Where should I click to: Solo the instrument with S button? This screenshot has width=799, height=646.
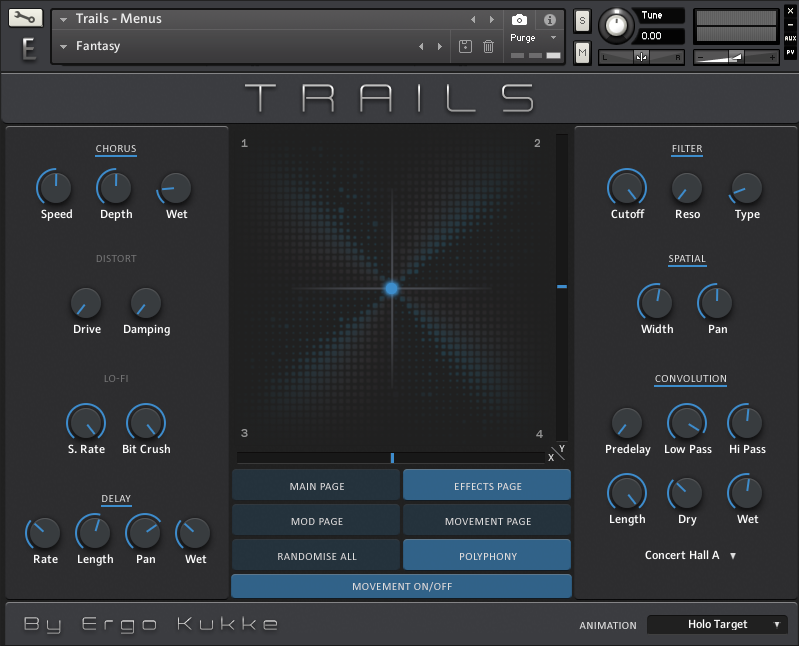(582, 20)
